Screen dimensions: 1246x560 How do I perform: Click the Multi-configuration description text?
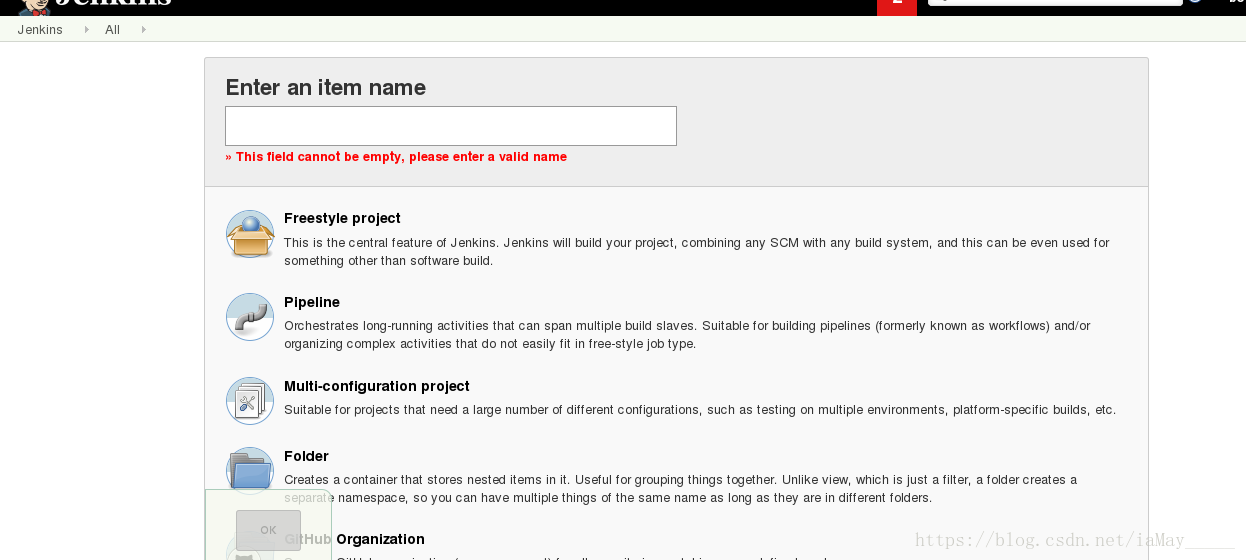click(x=700, y=410)
